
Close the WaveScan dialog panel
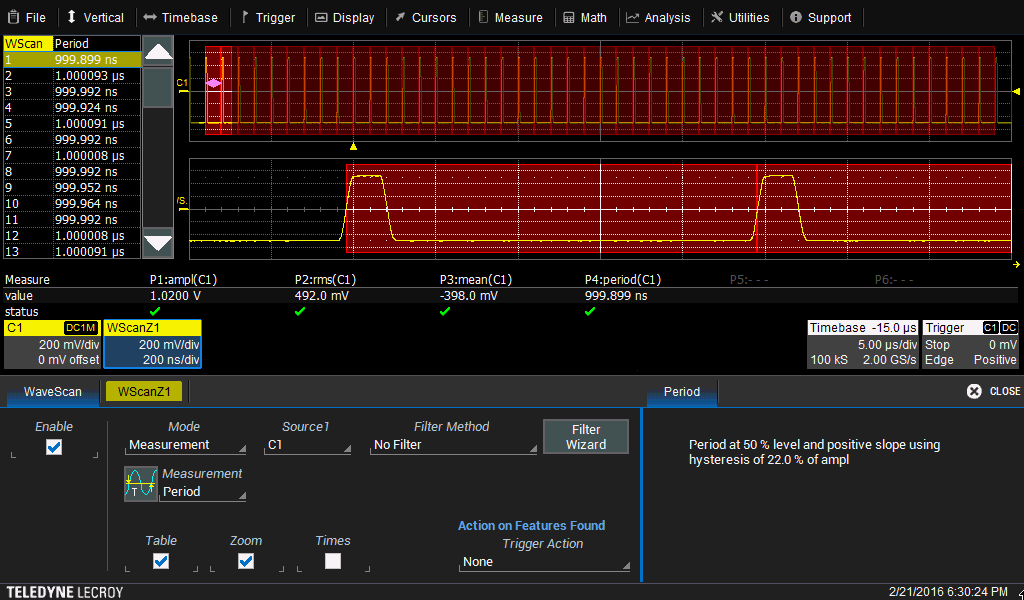tap(993, 391)
